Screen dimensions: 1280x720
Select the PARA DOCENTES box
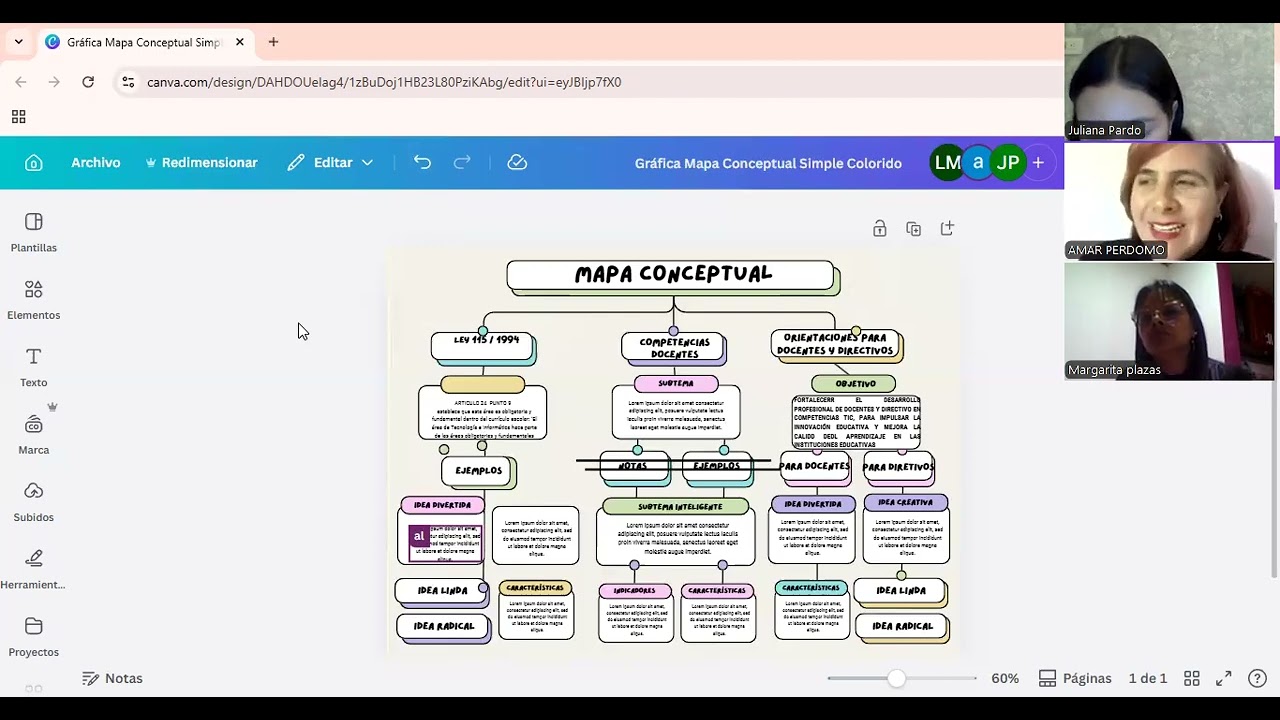point(814,466)
